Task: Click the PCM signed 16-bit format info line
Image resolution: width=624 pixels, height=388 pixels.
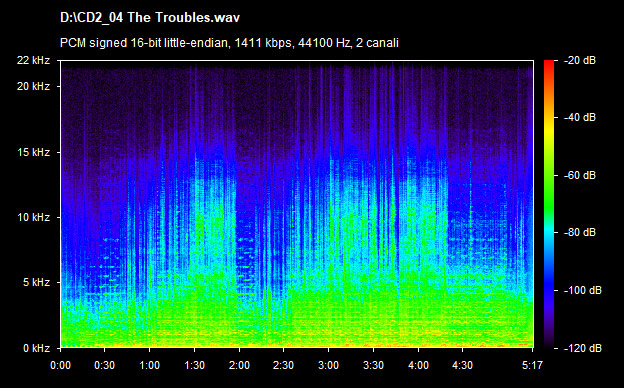Action: pyautogui.click(x=229, y=43)
